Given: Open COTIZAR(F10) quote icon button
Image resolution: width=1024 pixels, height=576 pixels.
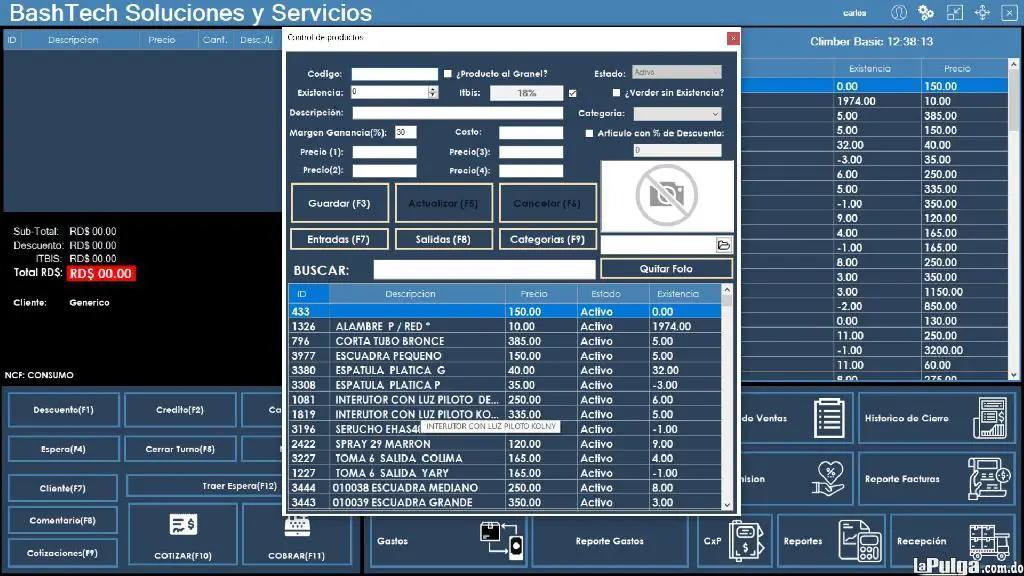Looking at the screenshot, I should pyautogui.click(x=183, y=534).
